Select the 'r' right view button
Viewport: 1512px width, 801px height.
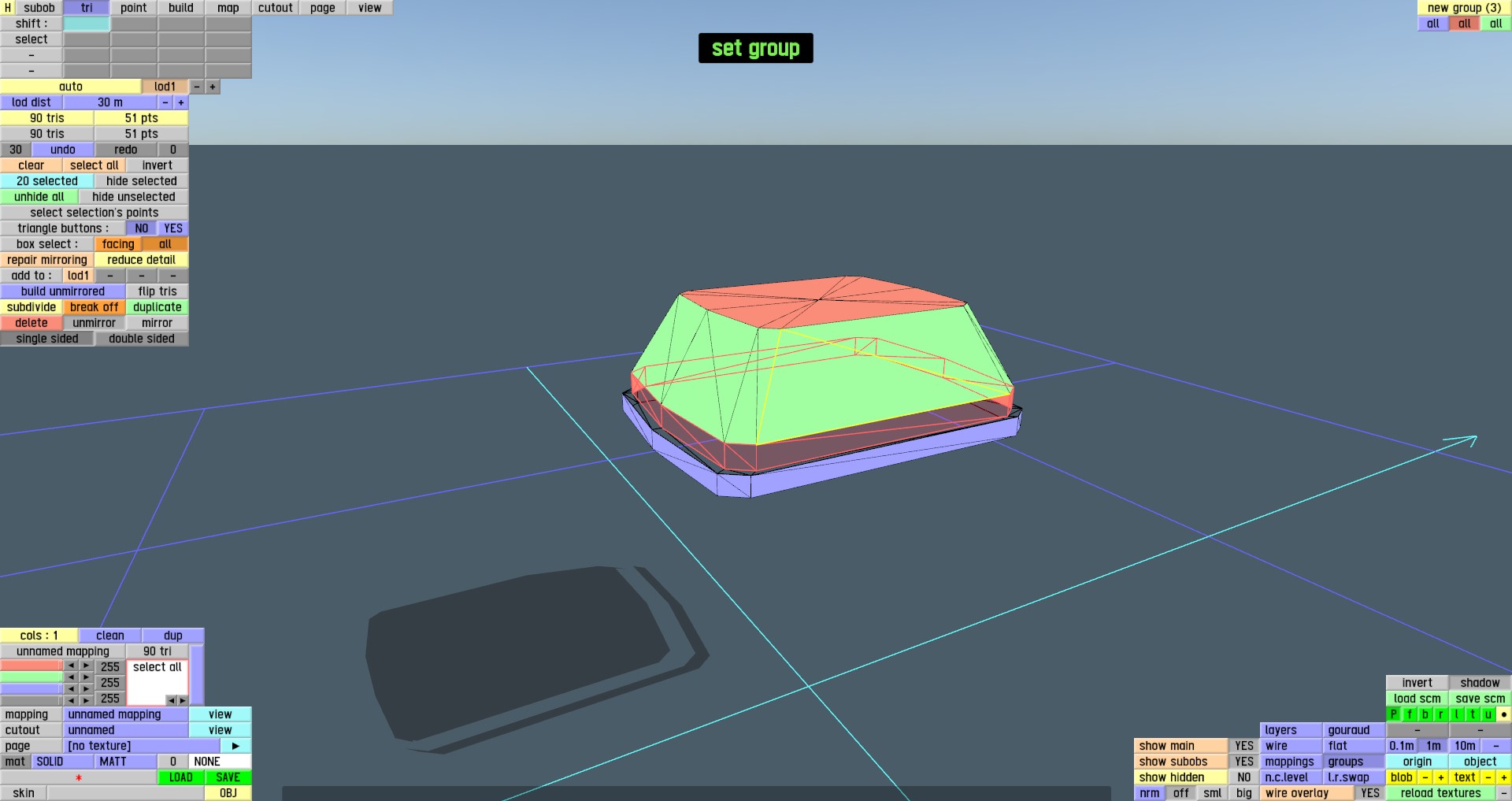(x=1441, y=714)
